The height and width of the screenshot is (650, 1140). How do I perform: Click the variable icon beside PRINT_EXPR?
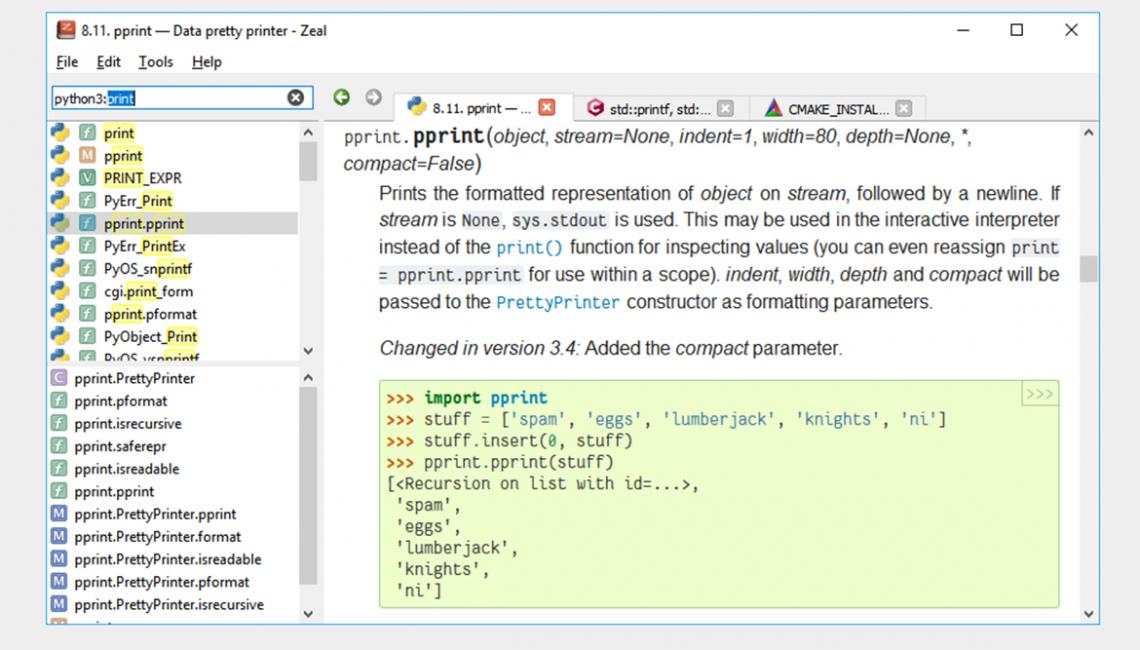click(87, 178)
